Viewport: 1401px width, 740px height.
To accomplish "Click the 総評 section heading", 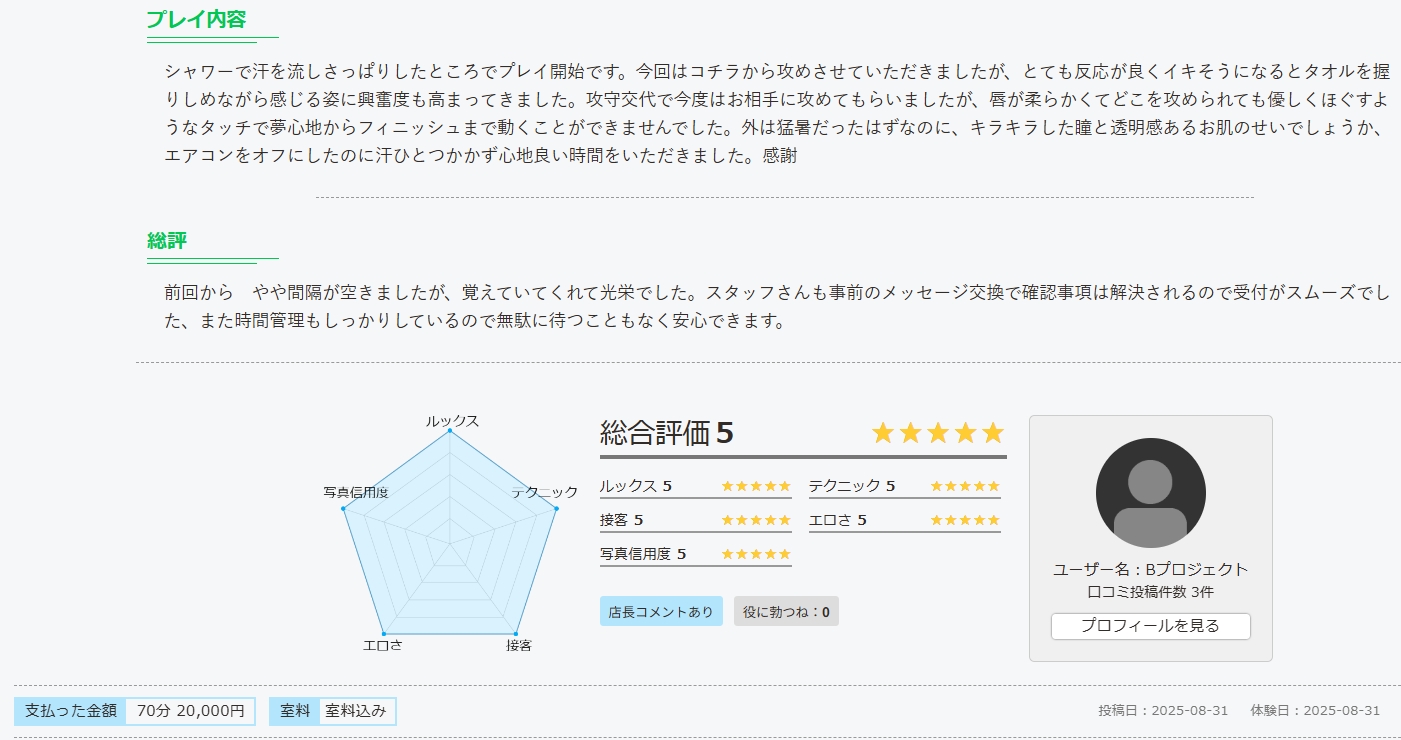I will pos(167,241).
